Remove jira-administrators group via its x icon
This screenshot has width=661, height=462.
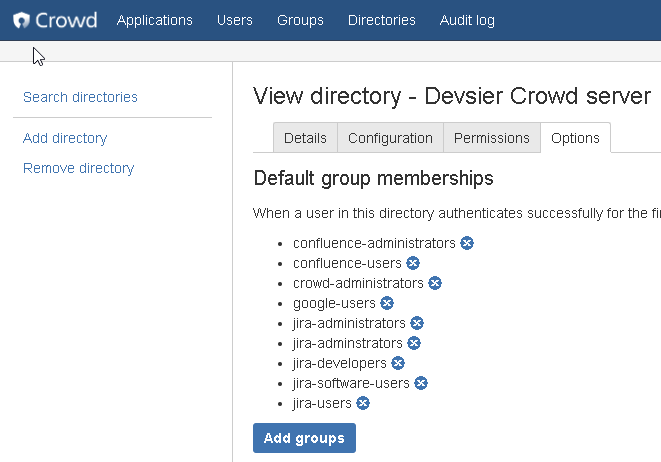pyautogui.click(x=416, y=323)
